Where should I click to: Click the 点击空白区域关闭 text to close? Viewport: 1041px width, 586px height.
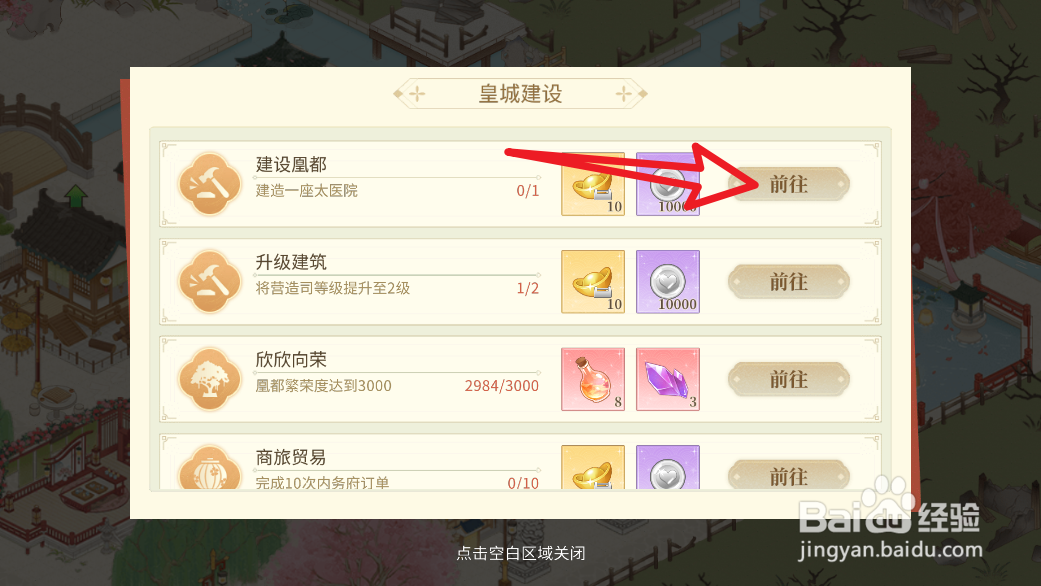click(520, 553)
